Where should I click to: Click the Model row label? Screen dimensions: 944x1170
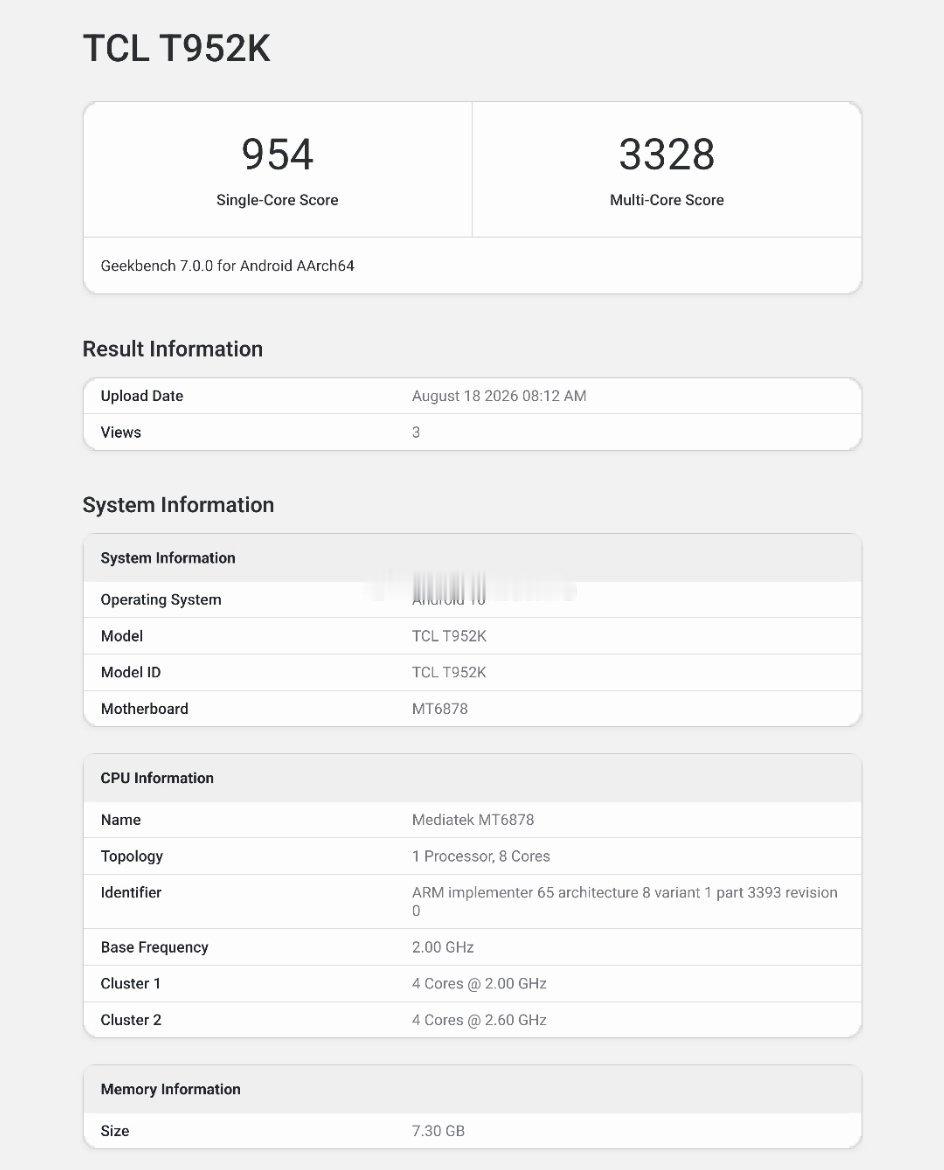tap(122, 636)
